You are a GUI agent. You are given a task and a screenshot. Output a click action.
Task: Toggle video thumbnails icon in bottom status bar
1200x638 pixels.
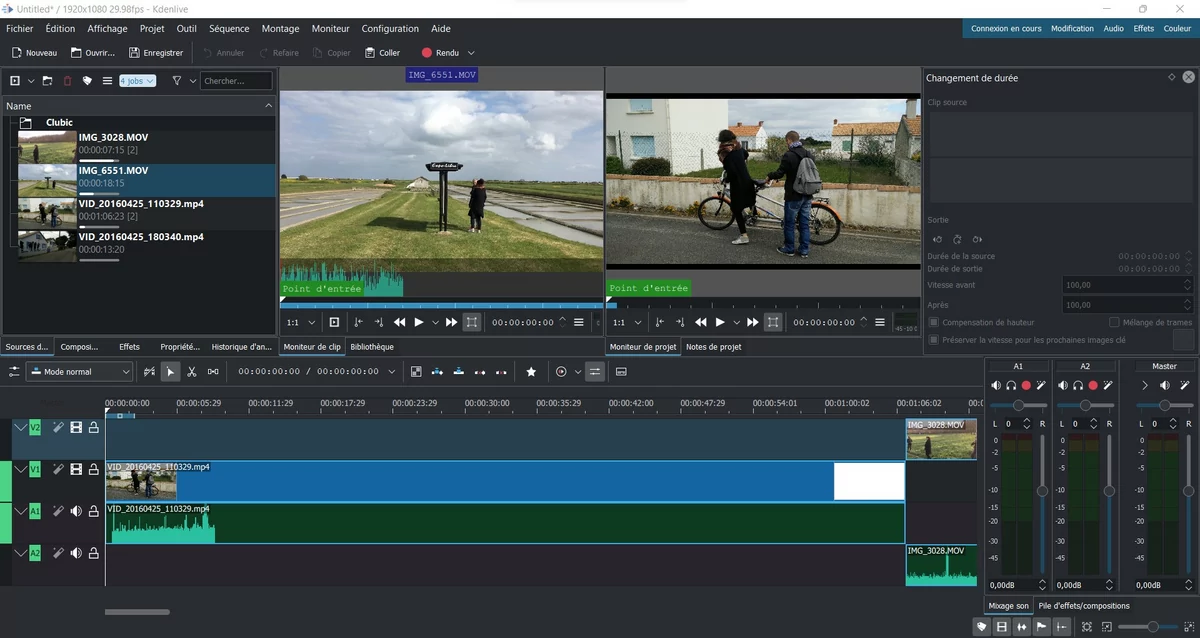[x=1001, y=627]
